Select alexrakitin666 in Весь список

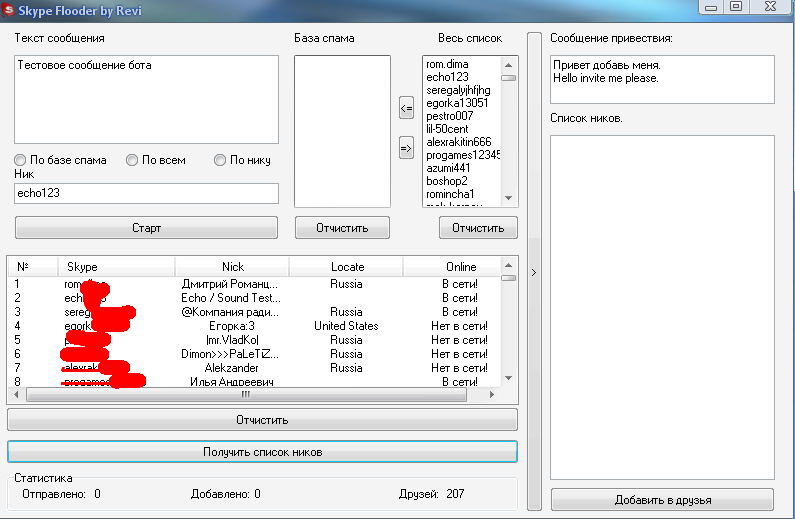click(x=462, y=142)
